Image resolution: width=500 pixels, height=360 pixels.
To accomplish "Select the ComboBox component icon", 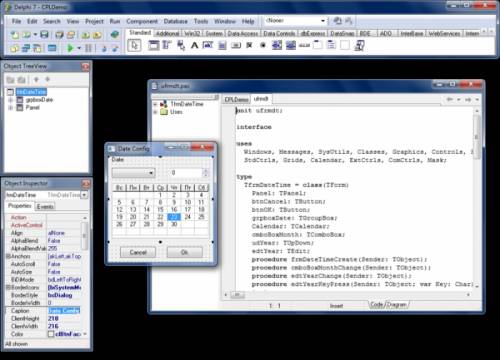I will tap(291, 45).
